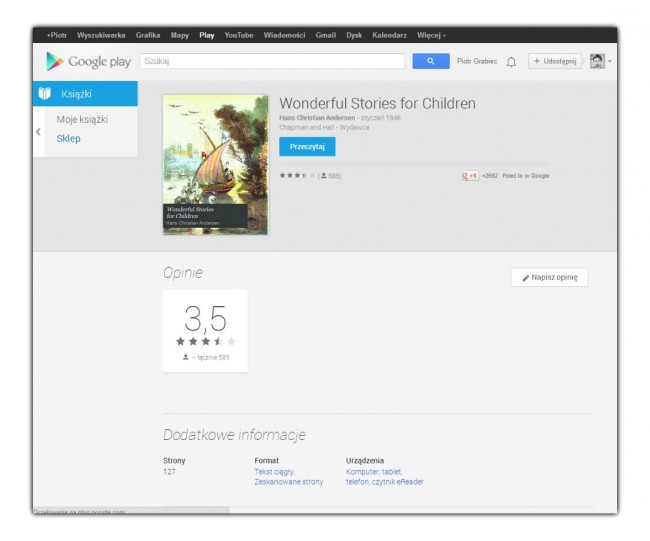Click the 3,5 rating score
The image size is (650, 541).
point(206,318)
